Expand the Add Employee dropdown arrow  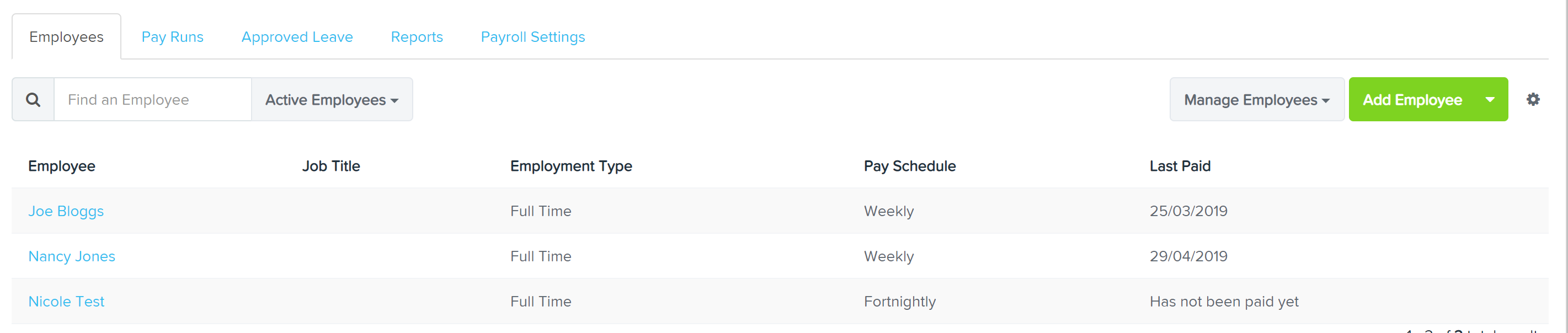1490,99
